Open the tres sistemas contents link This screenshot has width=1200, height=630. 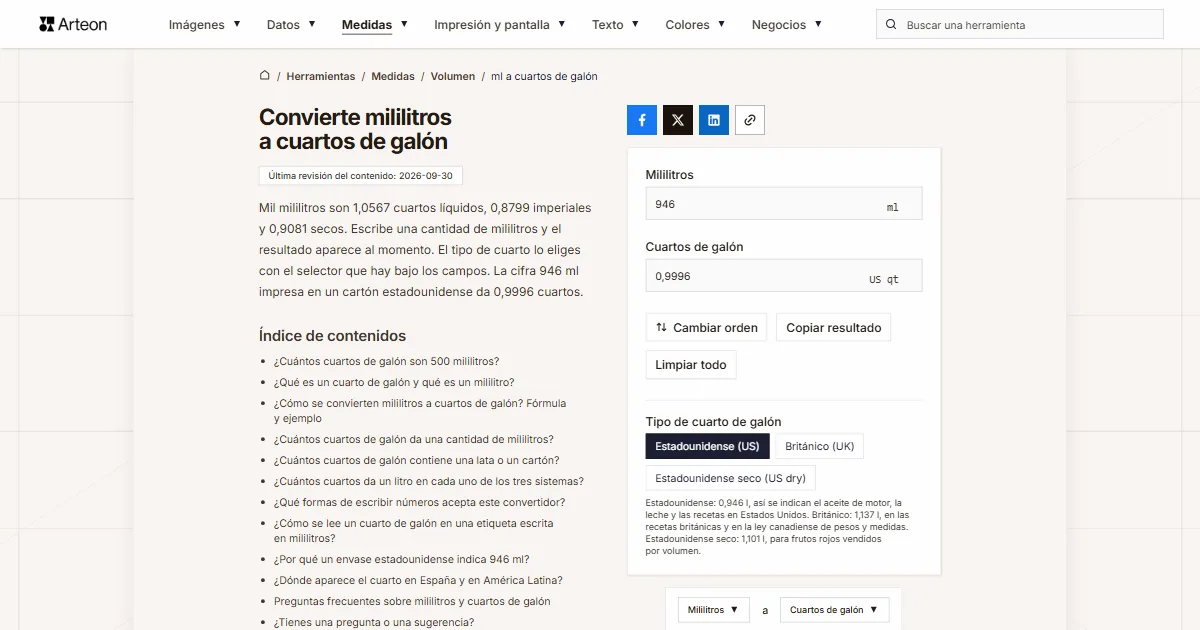tap(429, 481)
